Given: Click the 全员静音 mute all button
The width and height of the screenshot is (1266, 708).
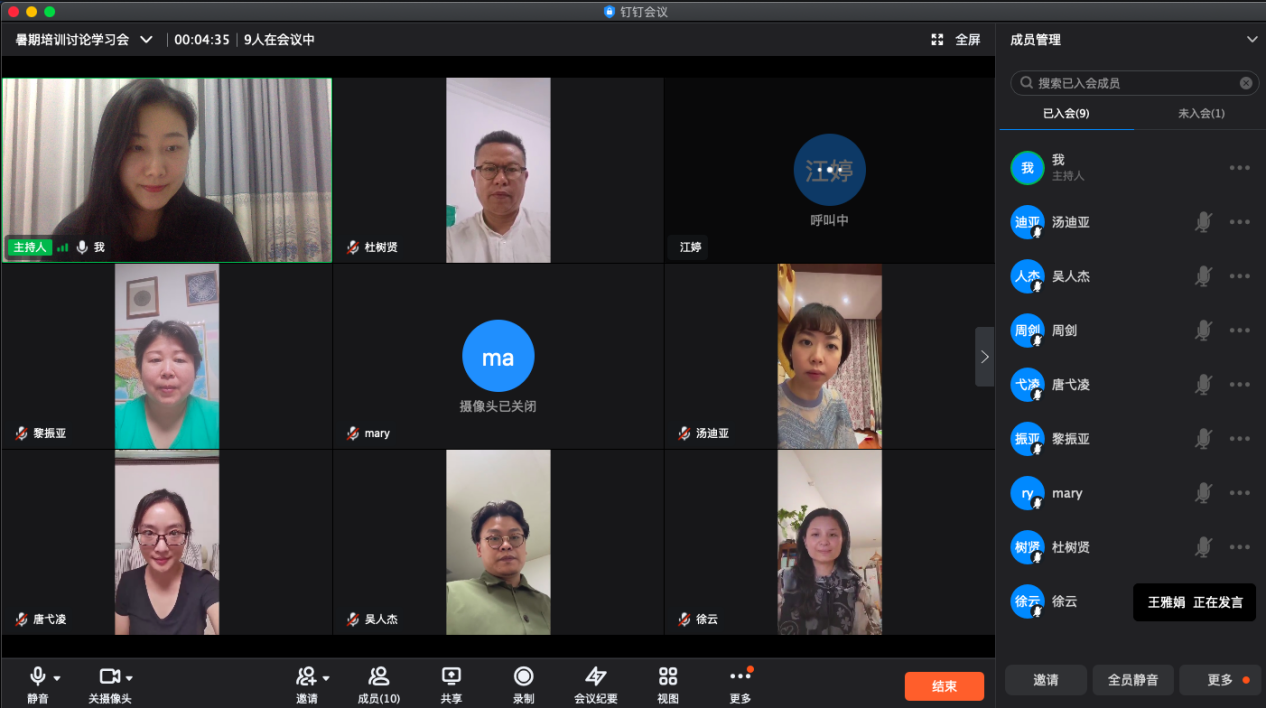Looking at the screenshot, I should (1132, 680).
